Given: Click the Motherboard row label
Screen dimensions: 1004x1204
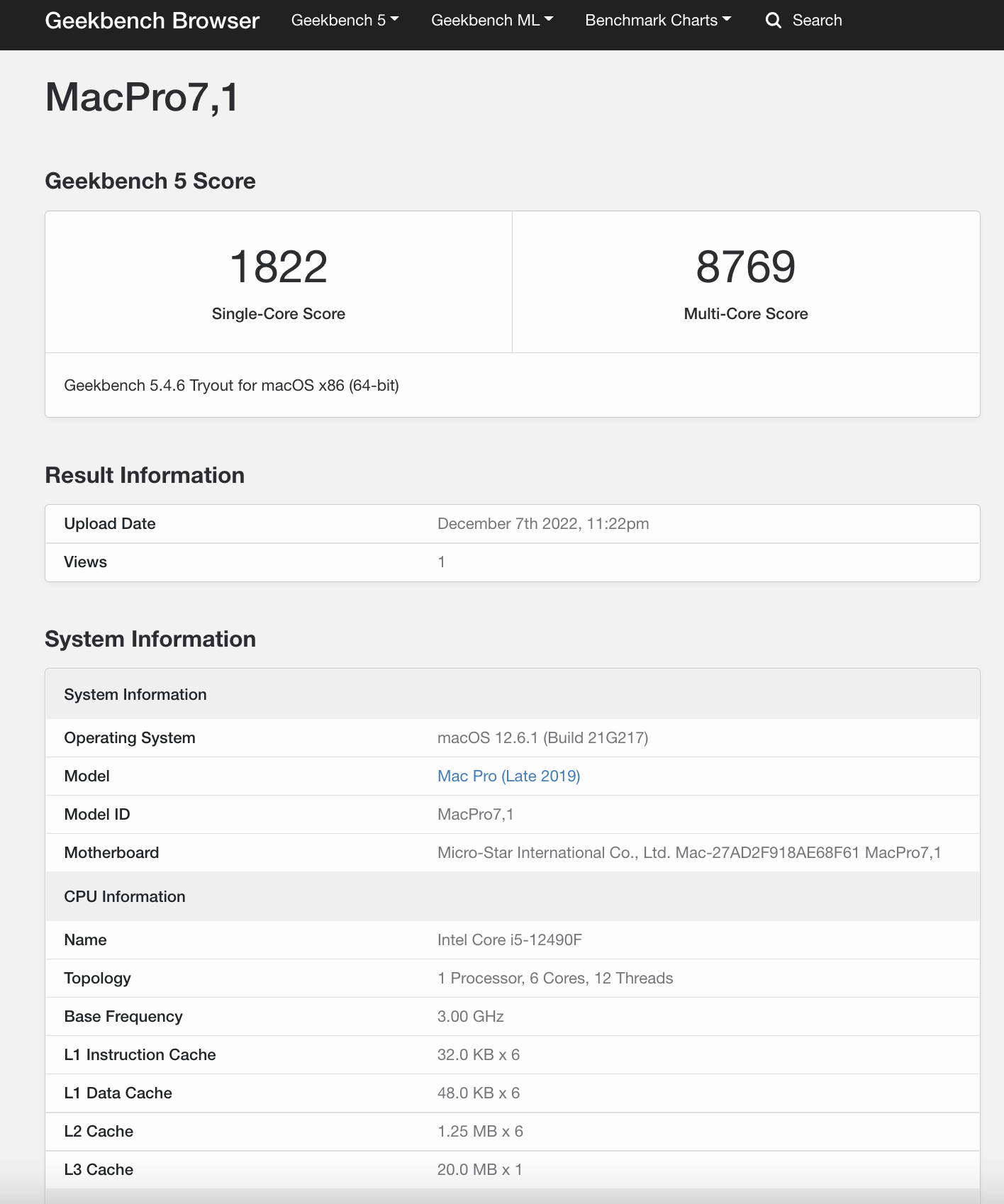Looking at the screenshot, I should 111,852.
